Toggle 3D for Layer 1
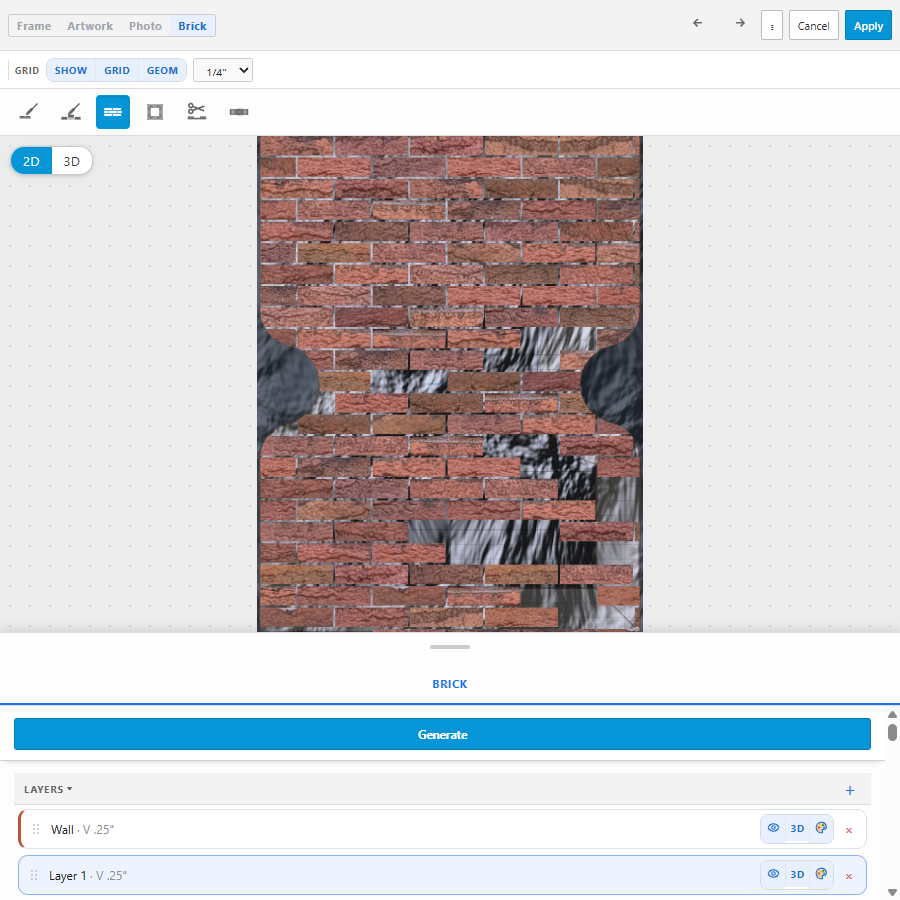The width and height of the screenshot is (900, 900). 797,874
